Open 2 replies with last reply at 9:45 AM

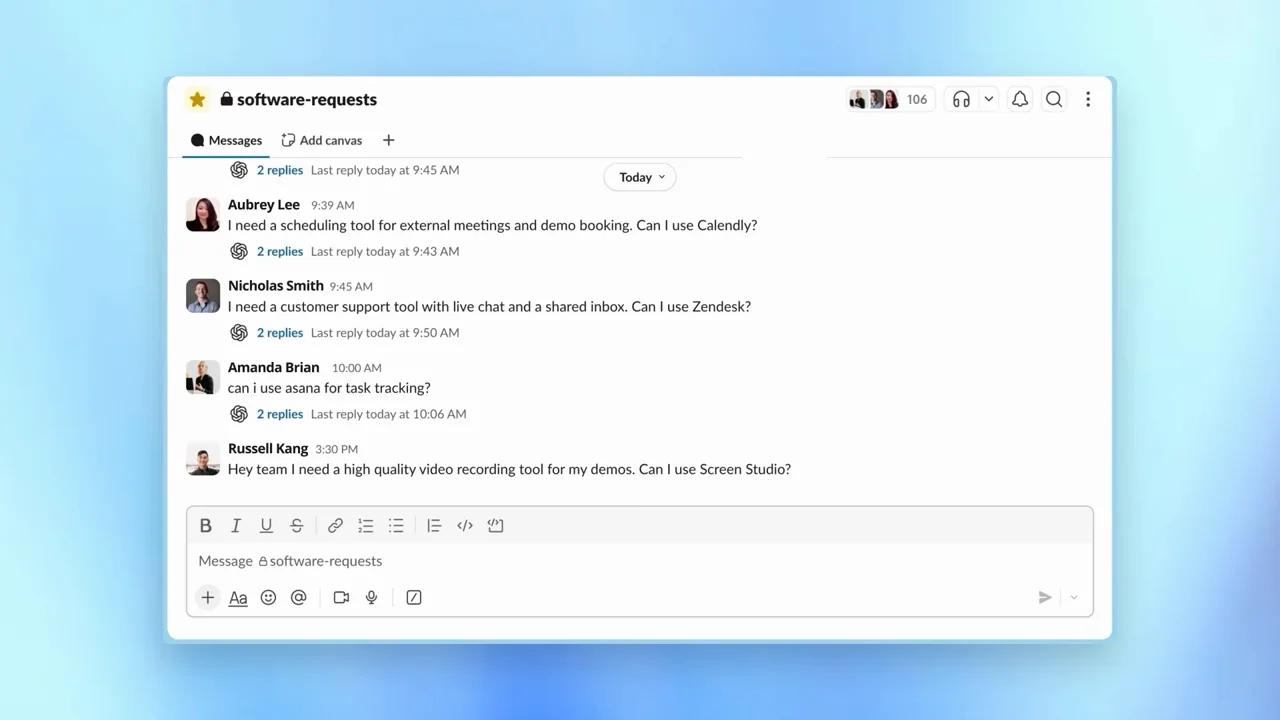click(x=280, y=170)
